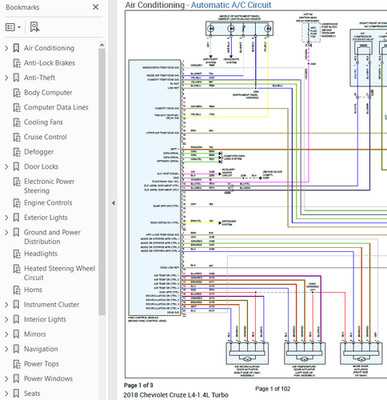Viewport: 387px width, 400px height.
Task: Click the Door Locks bookmark ribbon icon
Action: tap(16, 167)
